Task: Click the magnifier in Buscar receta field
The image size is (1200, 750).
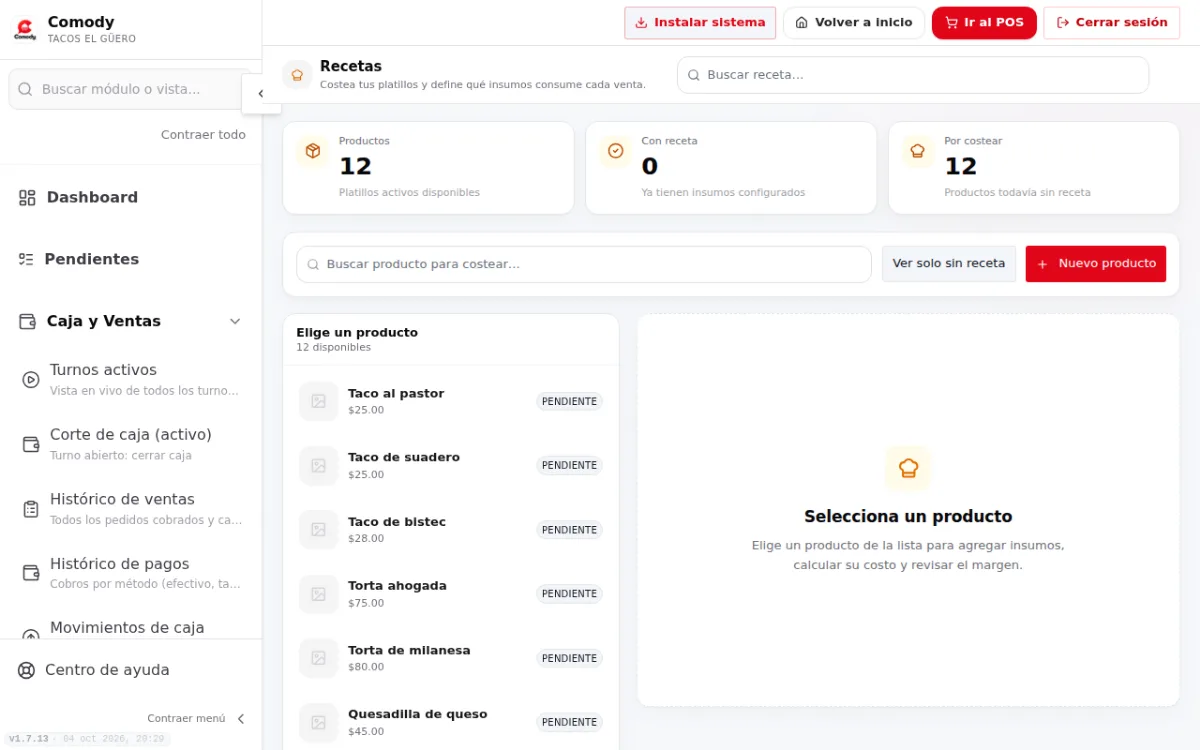Action: click(693, 75)
